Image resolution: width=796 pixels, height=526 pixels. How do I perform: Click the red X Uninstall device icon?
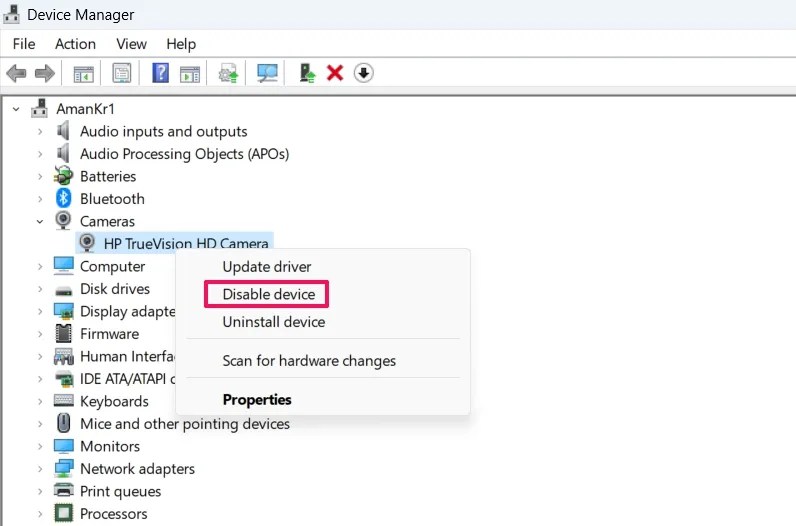click(335, 73)
